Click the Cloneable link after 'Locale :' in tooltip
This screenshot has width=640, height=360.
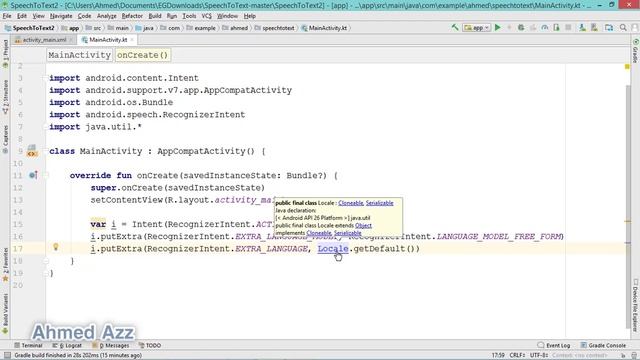pyautogui.click(x=351, y=203)
